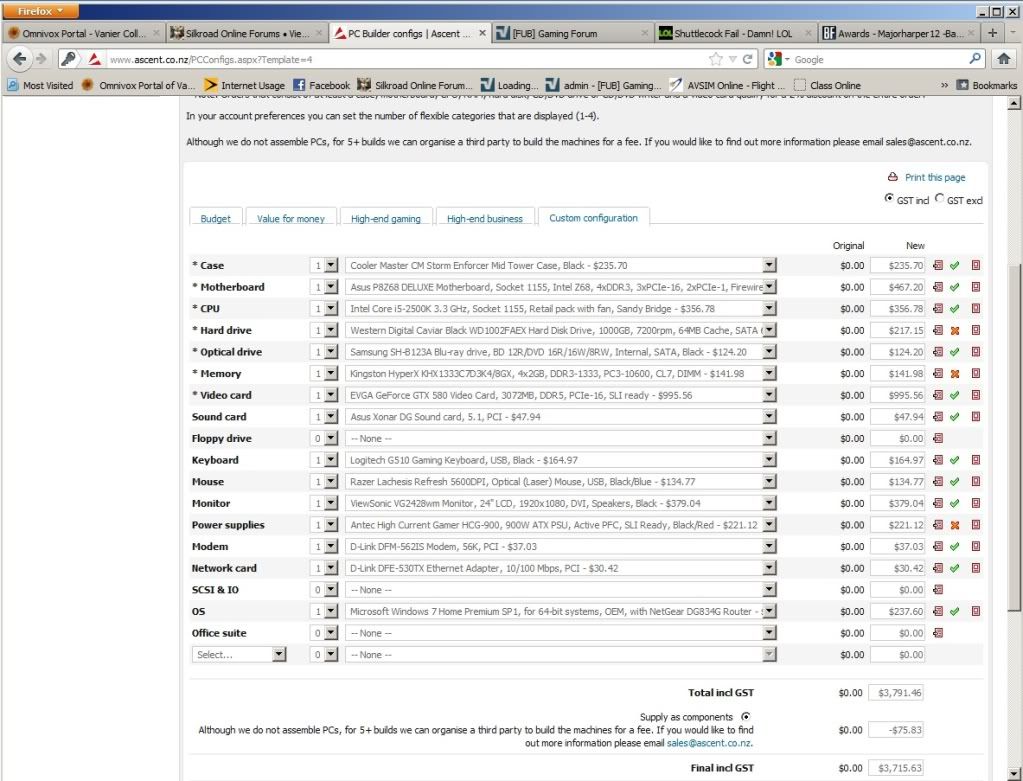Screen dimensions: 1023x781
Task: Click the orange cross icon in Hard drive row
Action: point(954,331)
